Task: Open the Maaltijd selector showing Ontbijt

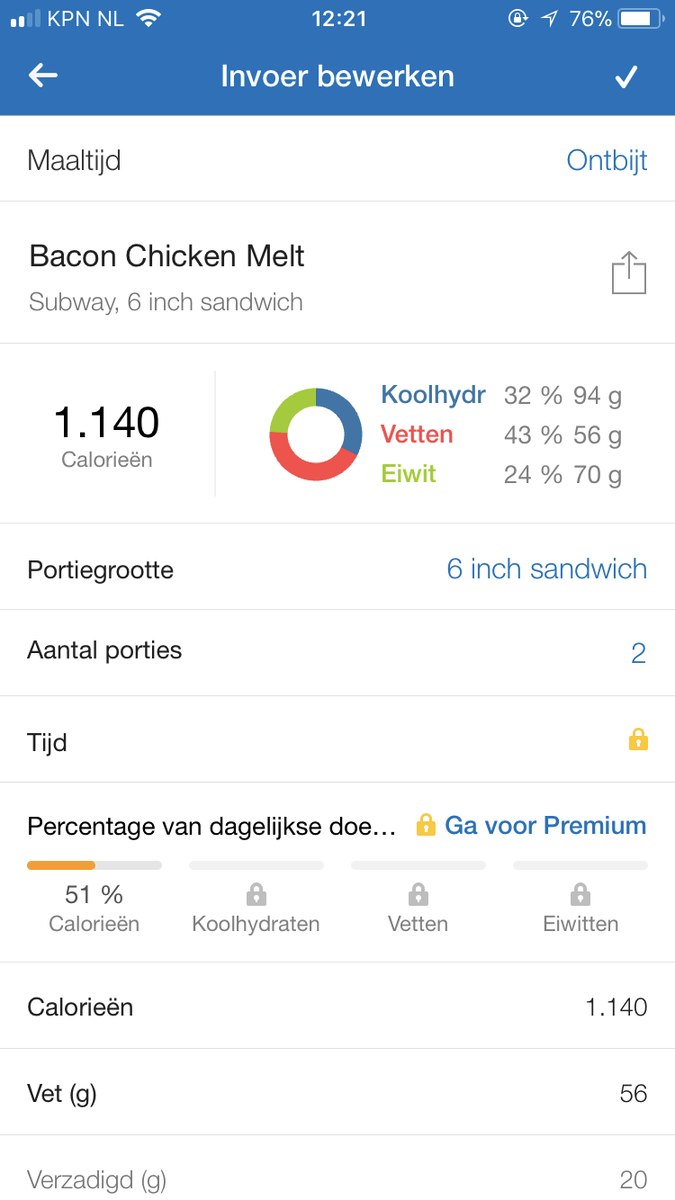Action: click(x=606, y=160)
